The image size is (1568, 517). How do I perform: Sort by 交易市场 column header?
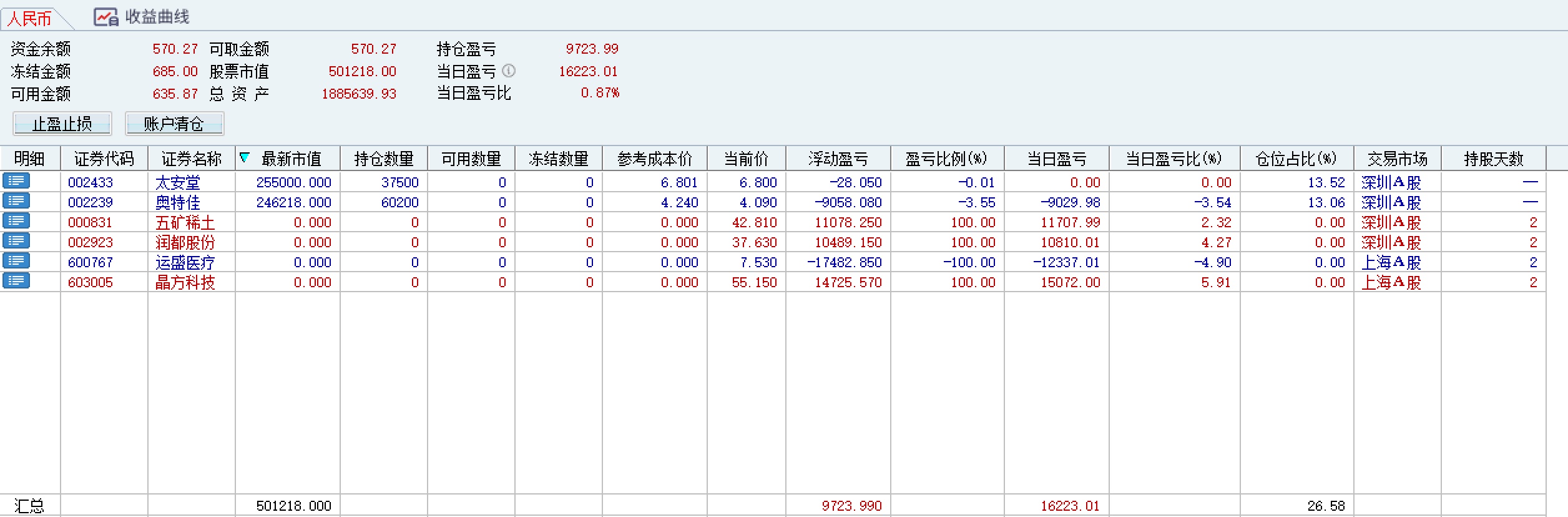pyautogui.click(x=1398, y=159)
